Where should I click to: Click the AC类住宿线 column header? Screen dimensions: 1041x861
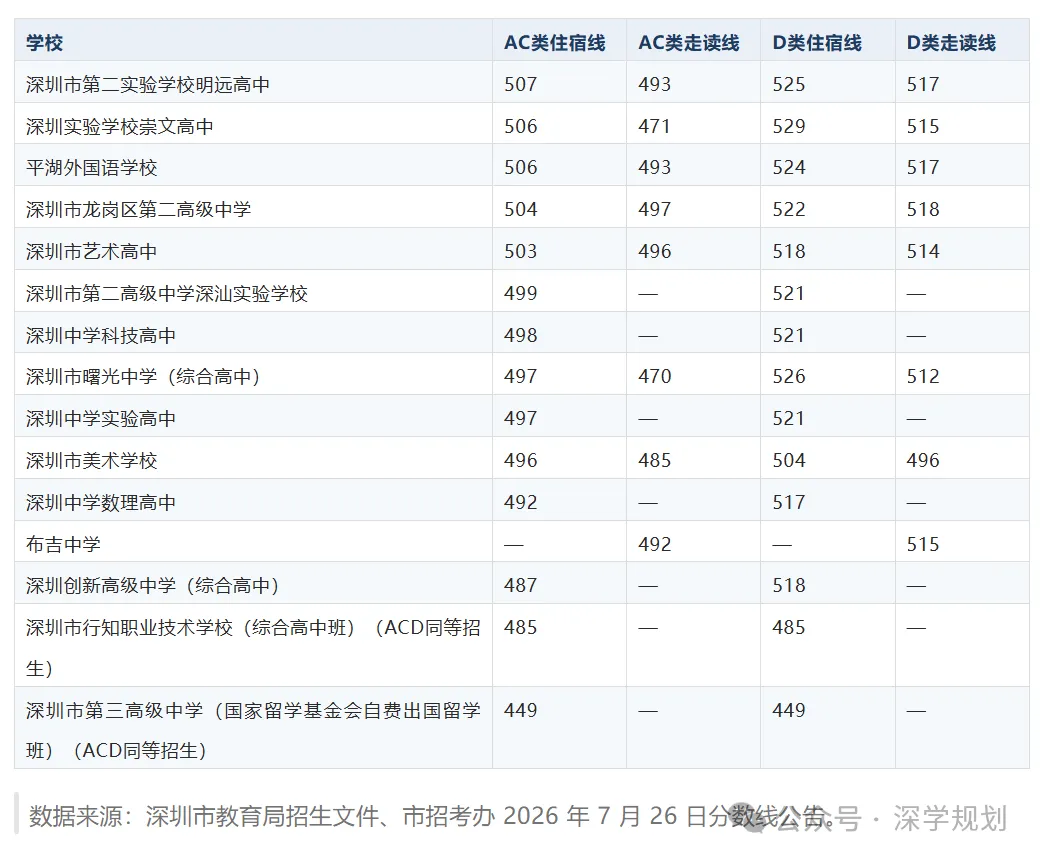click(554, 43)
